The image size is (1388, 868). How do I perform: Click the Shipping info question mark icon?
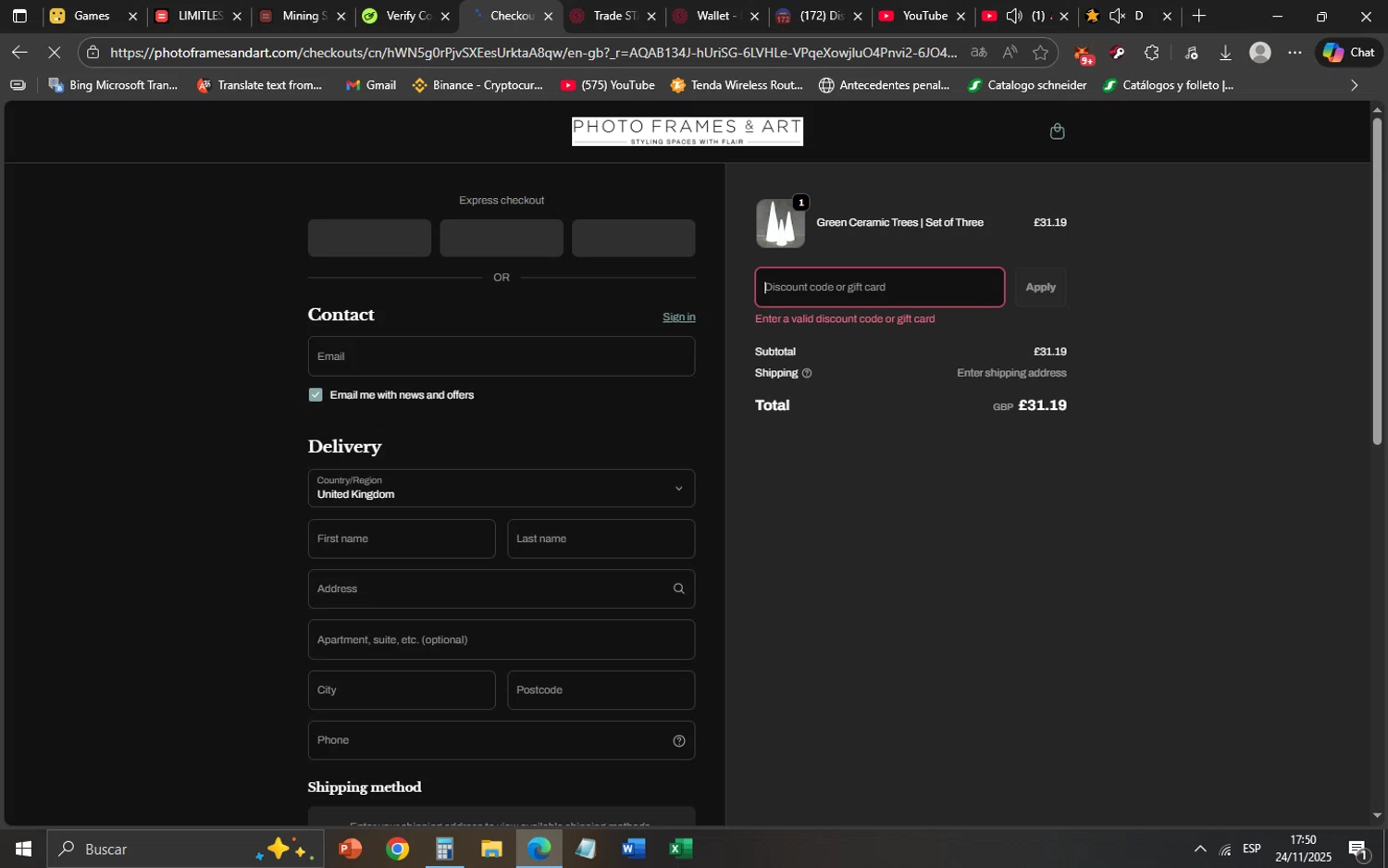[807, 374]
